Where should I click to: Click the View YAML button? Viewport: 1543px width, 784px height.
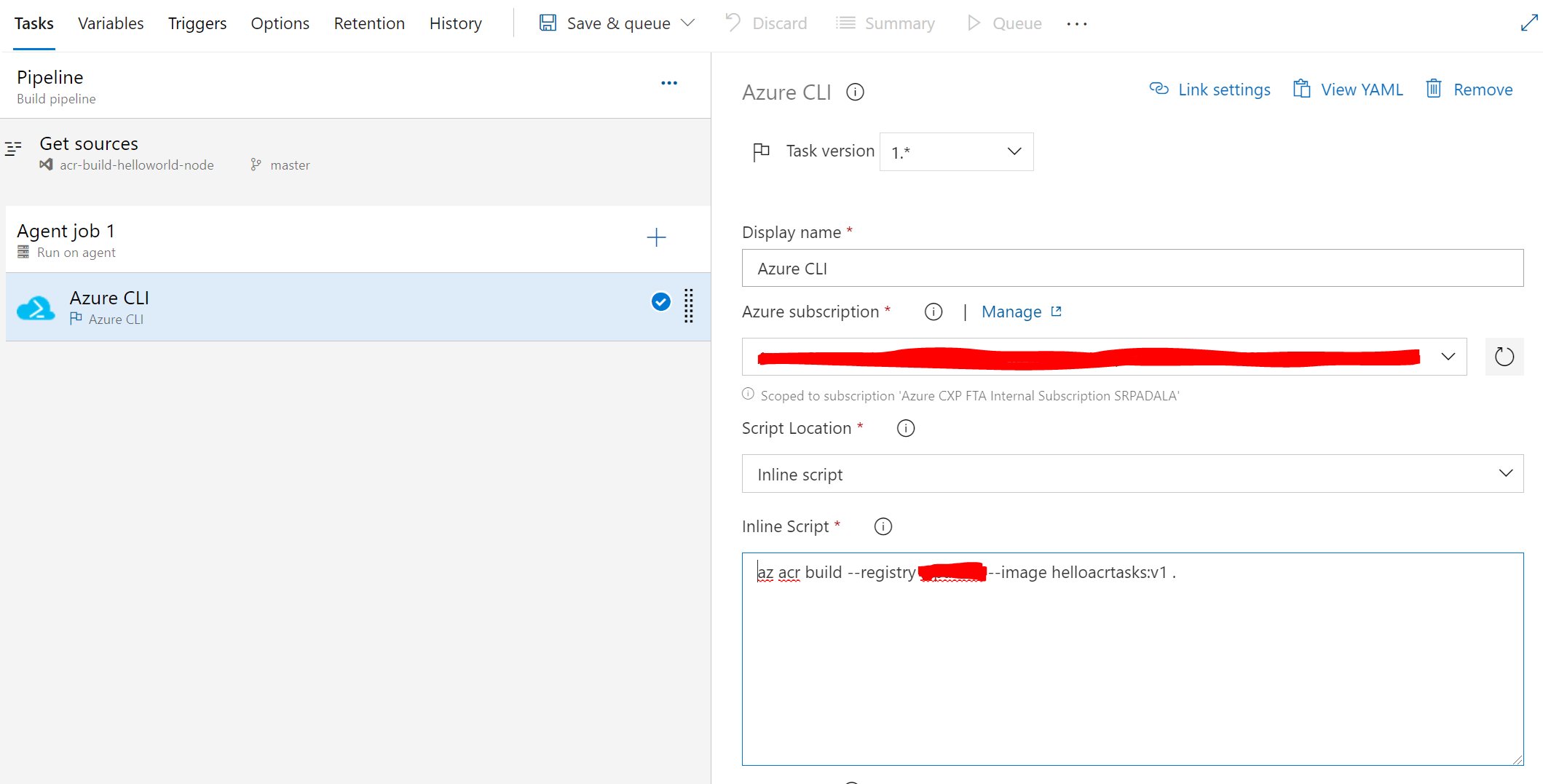(x=1348, y=89)
